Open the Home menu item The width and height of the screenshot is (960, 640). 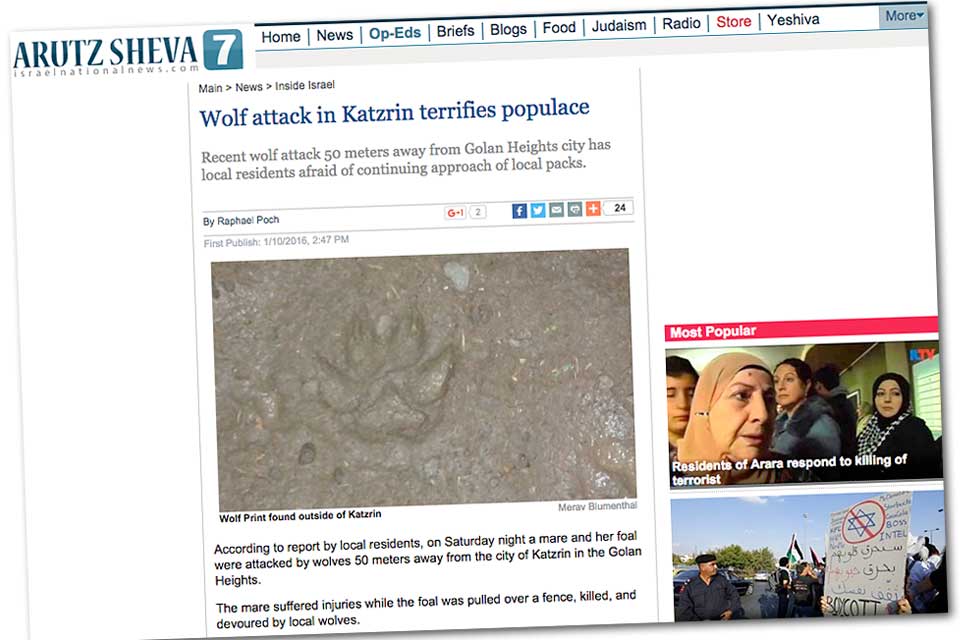tap(281, 37)
